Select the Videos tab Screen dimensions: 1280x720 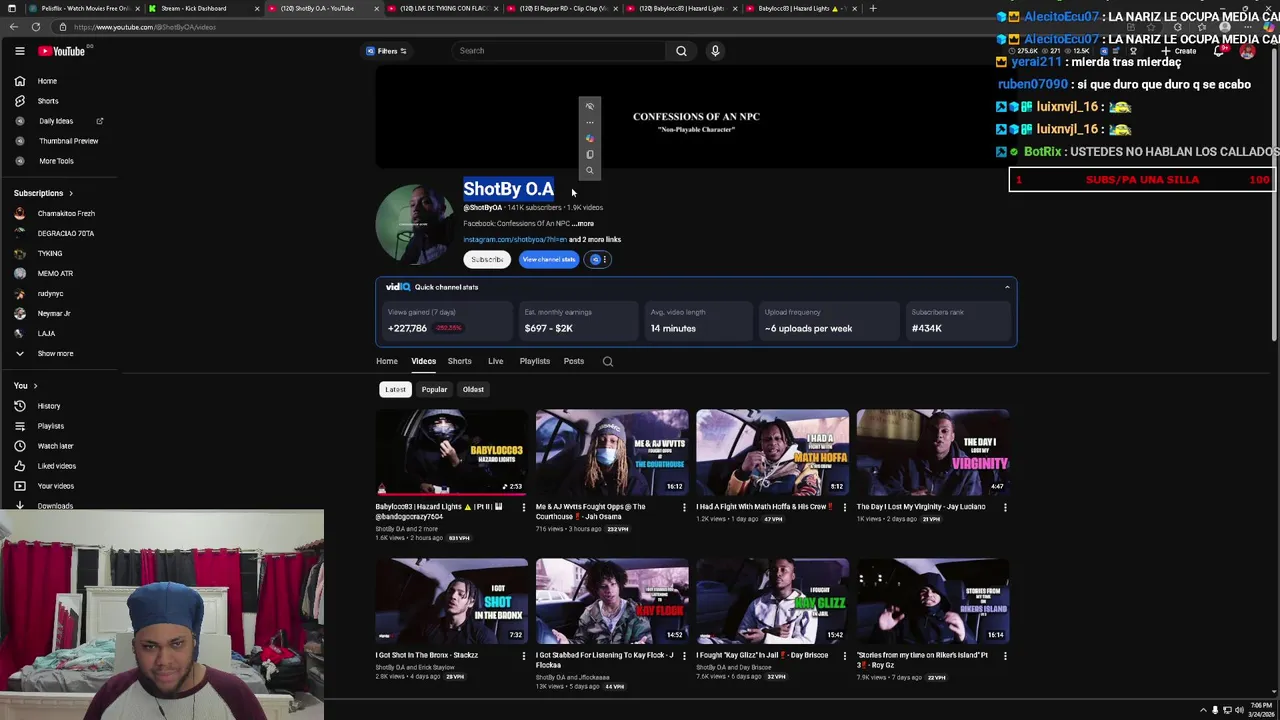click(x=423, y=361)
